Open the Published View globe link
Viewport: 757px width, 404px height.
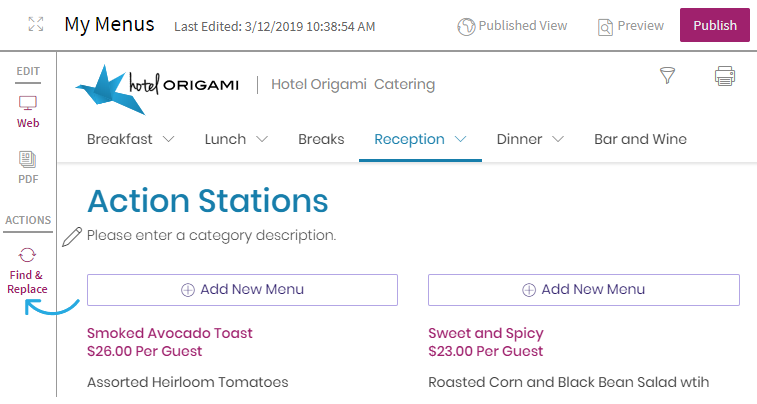pyautogui.click(x=512, y=26)
